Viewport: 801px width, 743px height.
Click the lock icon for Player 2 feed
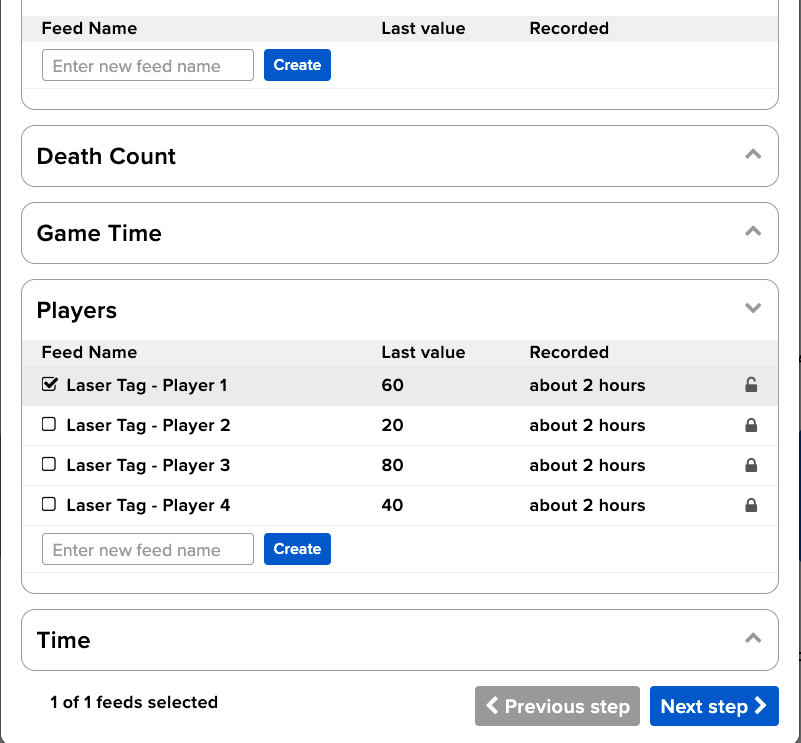(751, 425)
